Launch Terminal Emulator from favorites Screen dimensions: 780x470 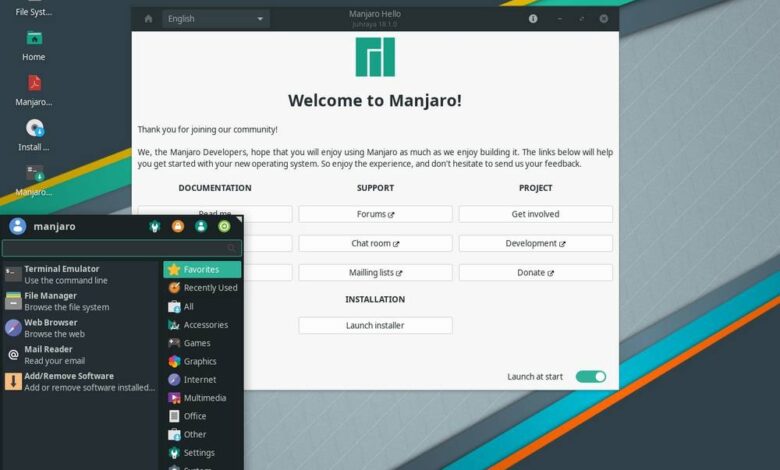[x=81, y=275]
